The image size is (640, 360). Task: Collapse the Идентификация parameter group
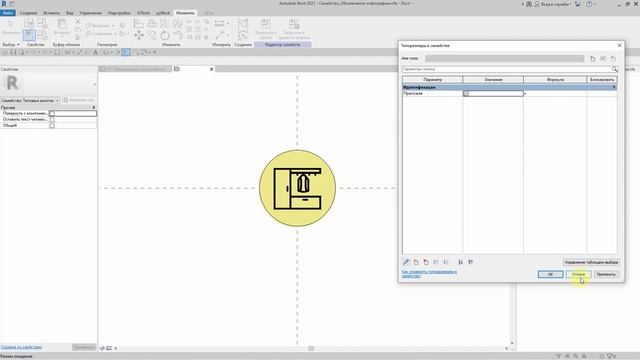coord(614,87)
